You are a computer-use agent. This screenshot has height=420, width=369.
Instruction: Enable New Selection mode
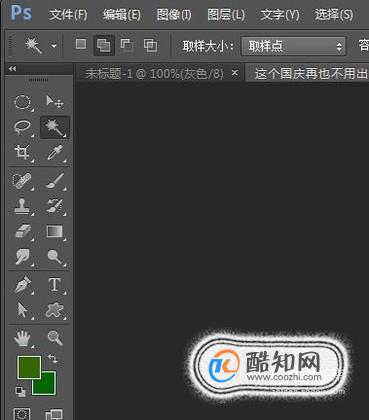(81, 44)
